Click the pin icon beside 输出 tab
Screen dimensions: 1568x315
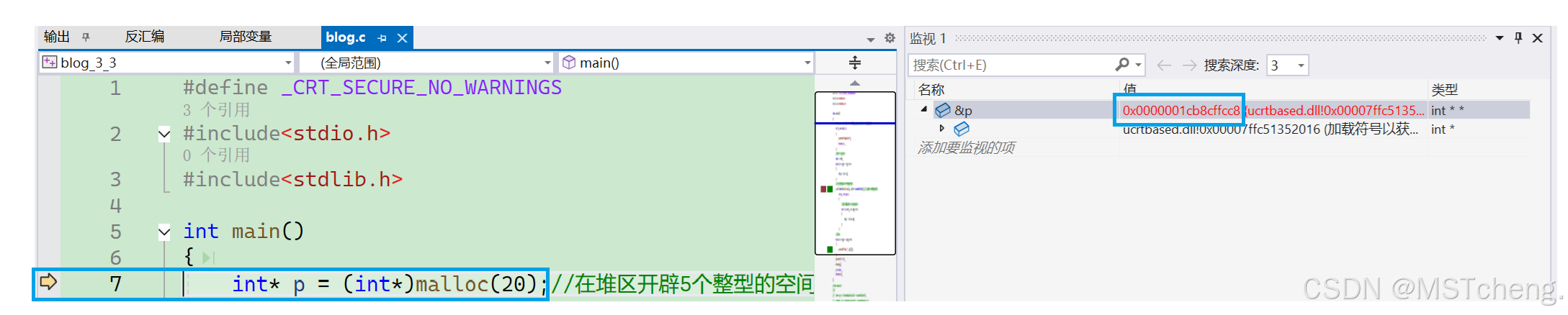click(86, 37)
